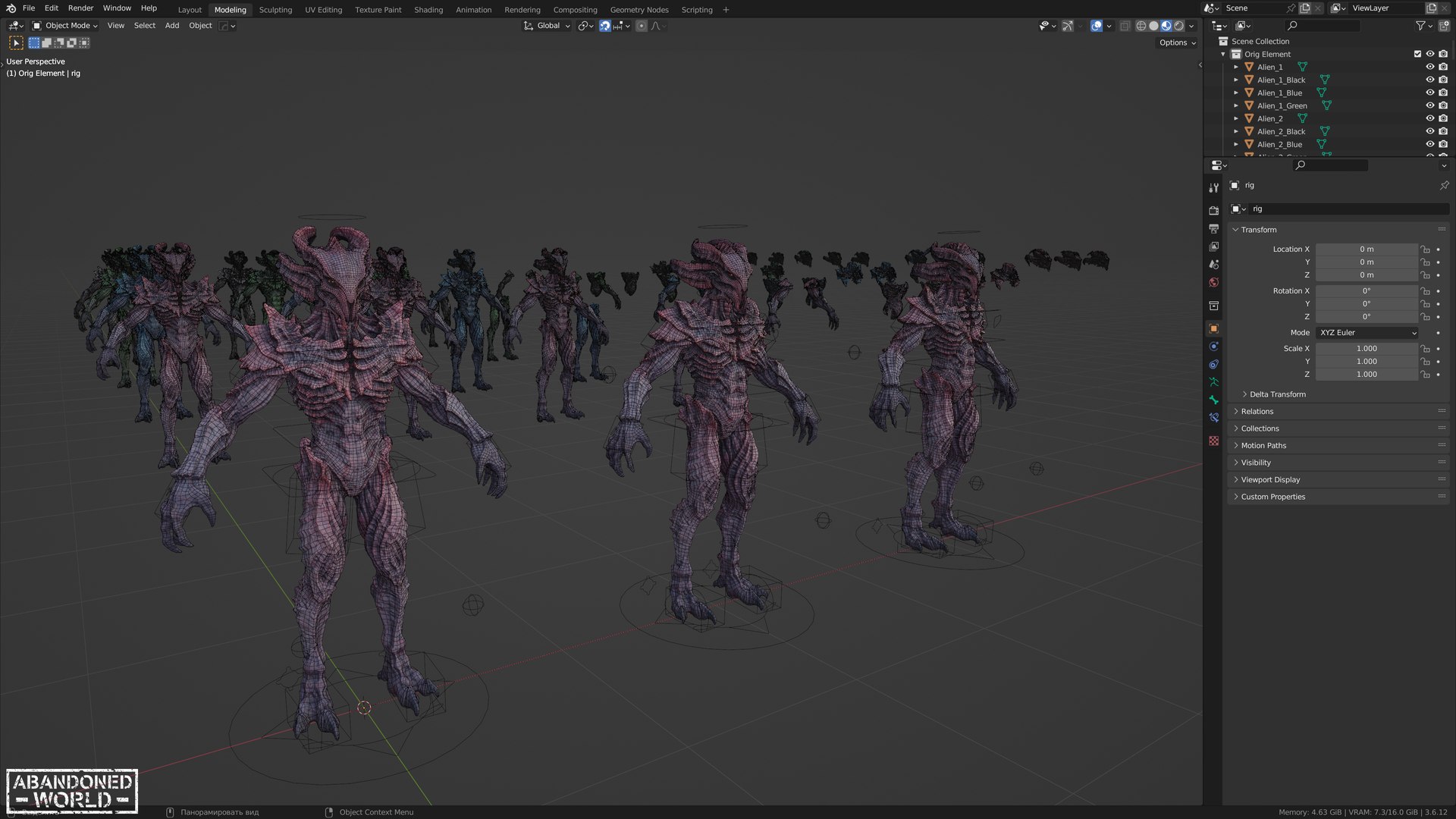
Task: Collapse the Transform panel
Action: click(x=1258, y=230)
